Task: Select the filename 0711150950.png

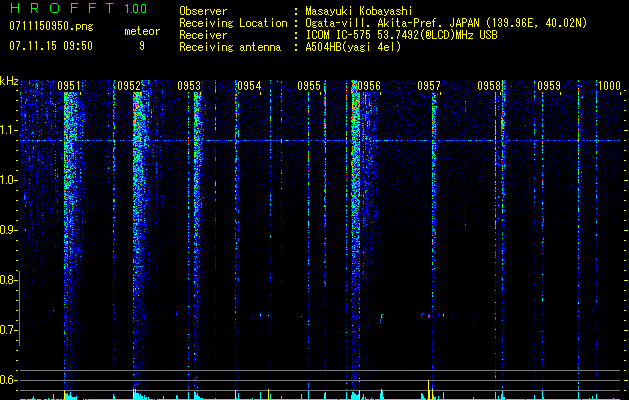Action: coord(51,26)
